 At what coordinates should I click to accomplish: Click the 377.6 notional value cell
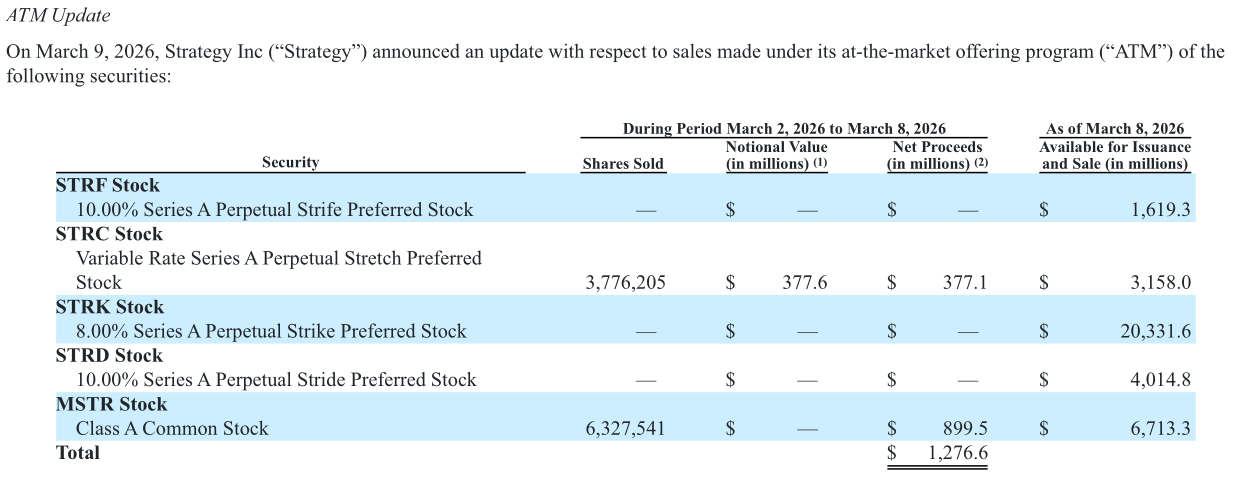(x=804, y=283)
